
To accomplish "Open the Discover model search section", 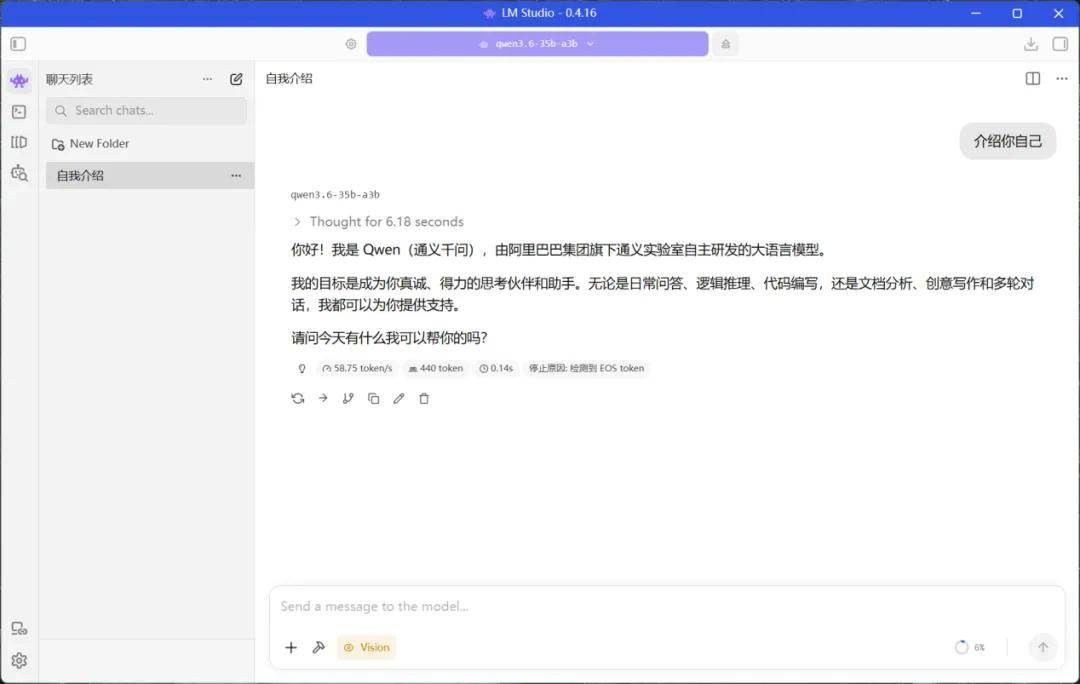I will [x=19, y=173].
